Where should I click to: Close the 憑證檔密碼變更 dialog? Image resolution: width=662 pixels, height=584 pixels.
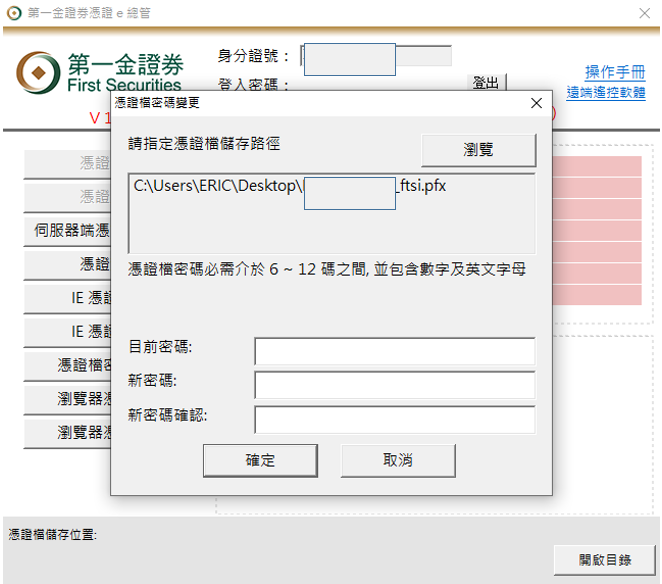[536, 103]
